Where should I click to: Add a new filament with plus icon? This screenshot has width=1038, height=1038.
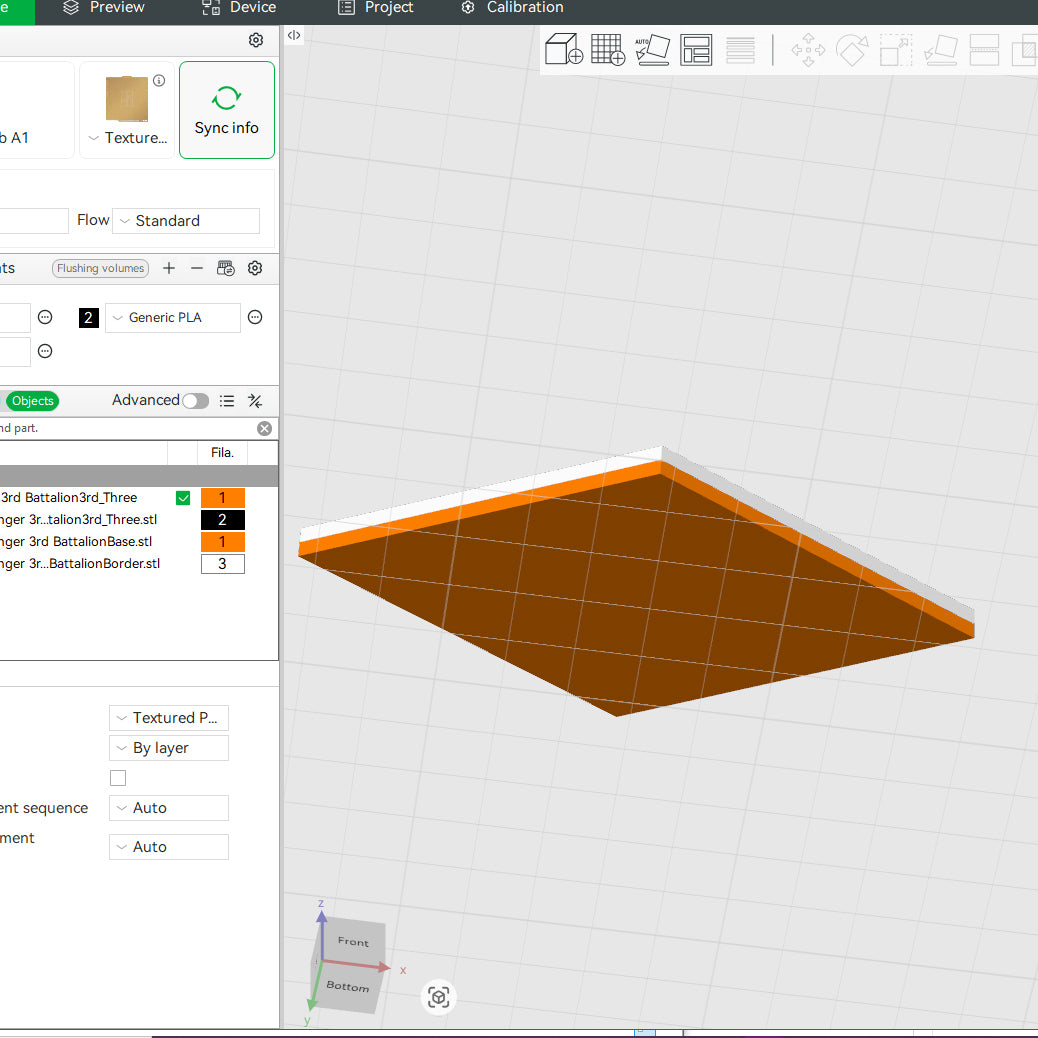tap(169, 268)
